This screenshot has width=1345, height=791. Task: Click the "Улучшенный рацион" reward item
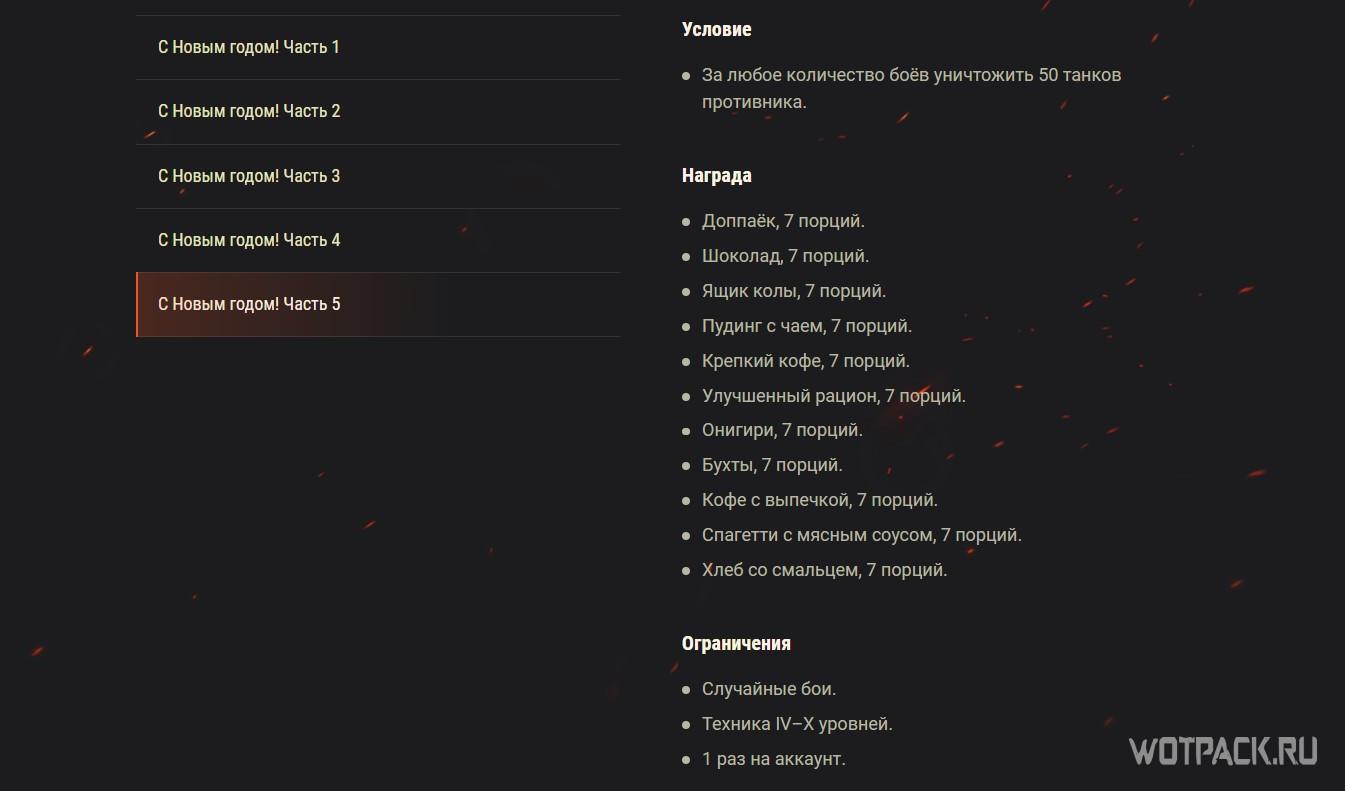pos(833,396)
